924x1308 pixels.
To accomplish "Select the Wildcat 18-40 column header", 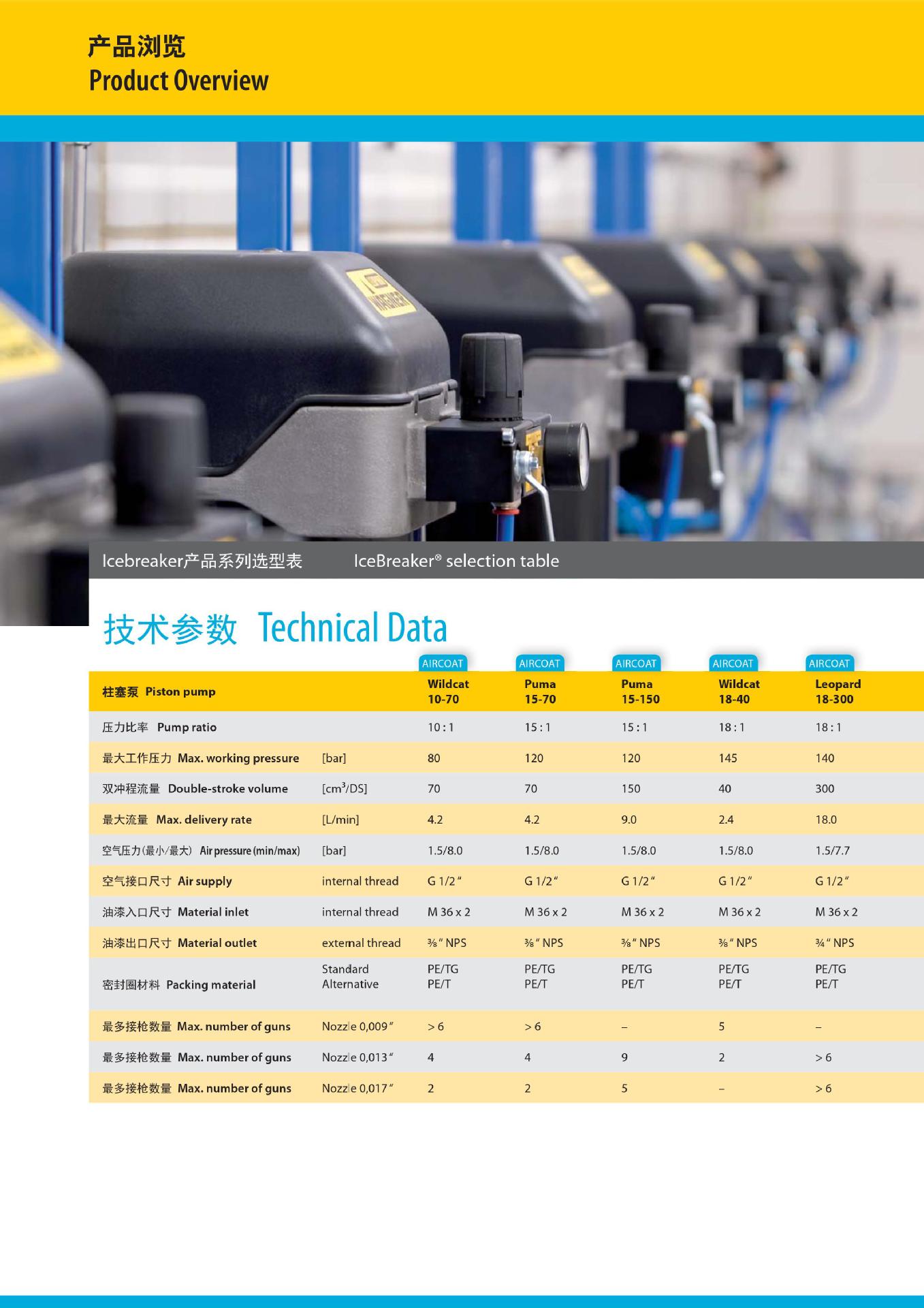I will 739,691.
